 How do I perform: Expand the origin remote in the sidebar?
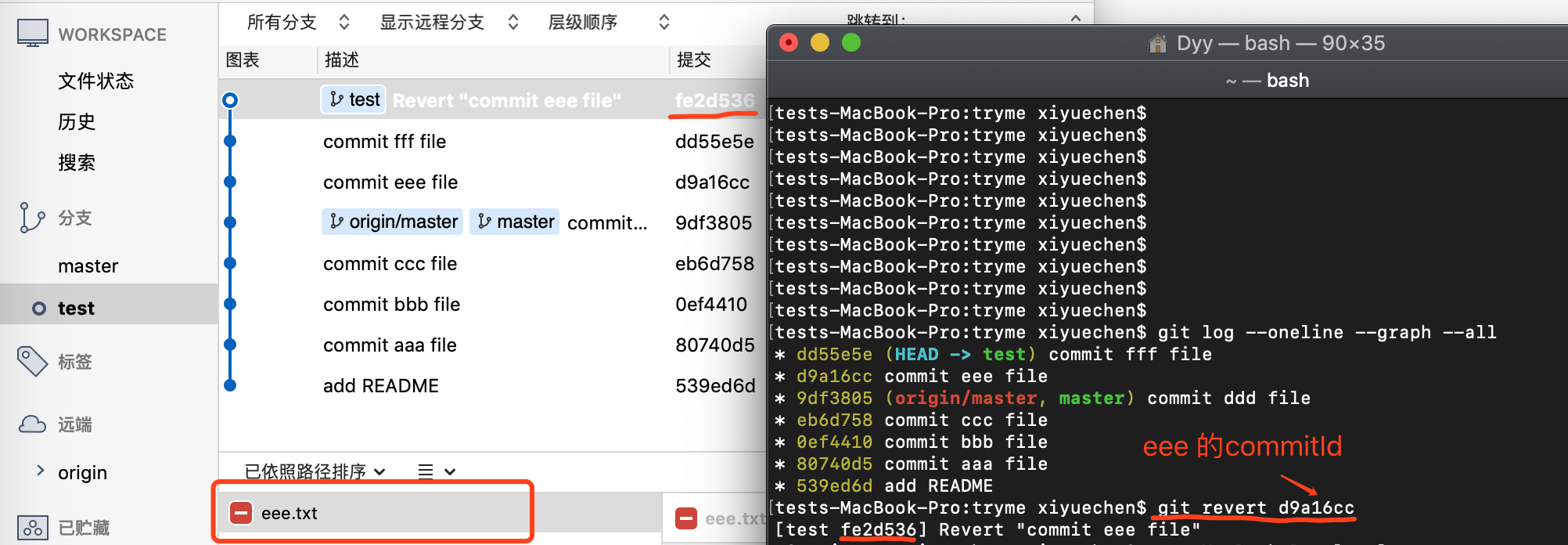[41, 470]
